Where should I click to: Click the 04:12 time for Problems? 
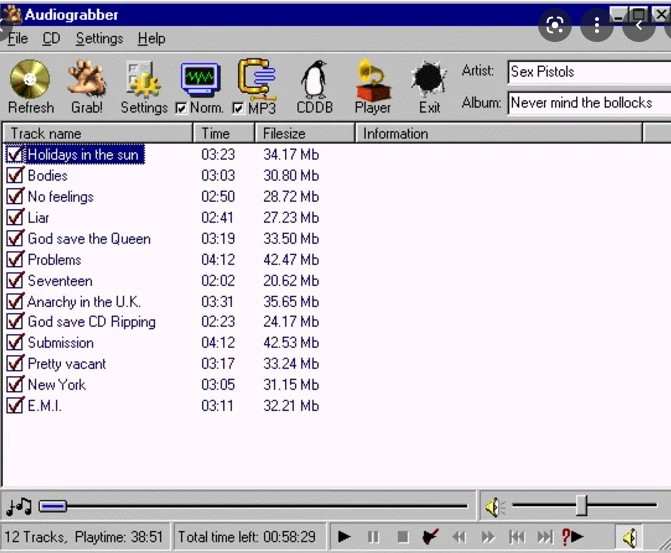(x=218, y=260)
